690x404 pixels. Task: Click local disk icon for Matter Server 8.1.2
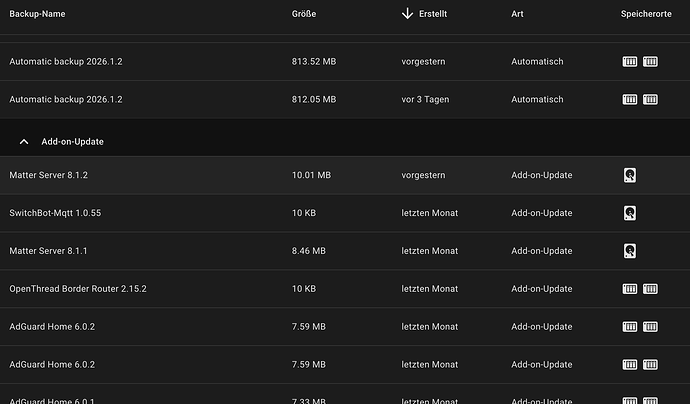(x=630, y=175)
